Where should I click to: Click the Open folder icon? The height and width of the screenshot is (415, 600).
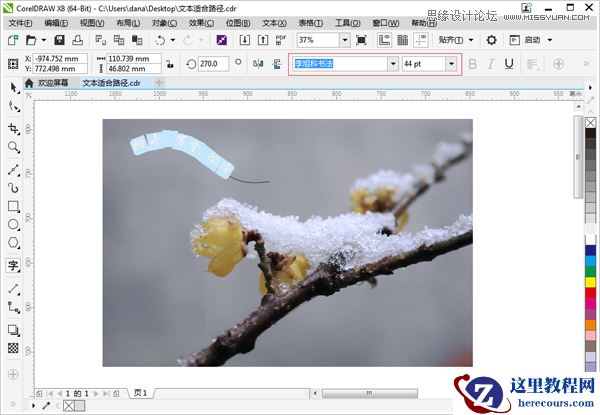31,40
